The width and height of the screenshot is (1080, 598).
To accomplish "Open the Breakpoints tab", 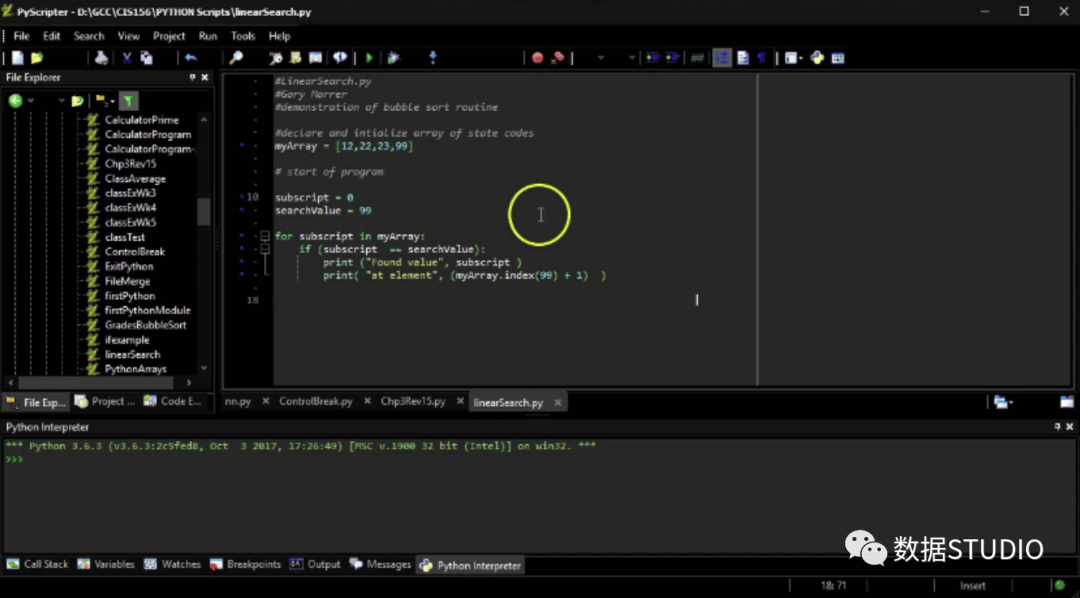I will click(x=246, y=564).
